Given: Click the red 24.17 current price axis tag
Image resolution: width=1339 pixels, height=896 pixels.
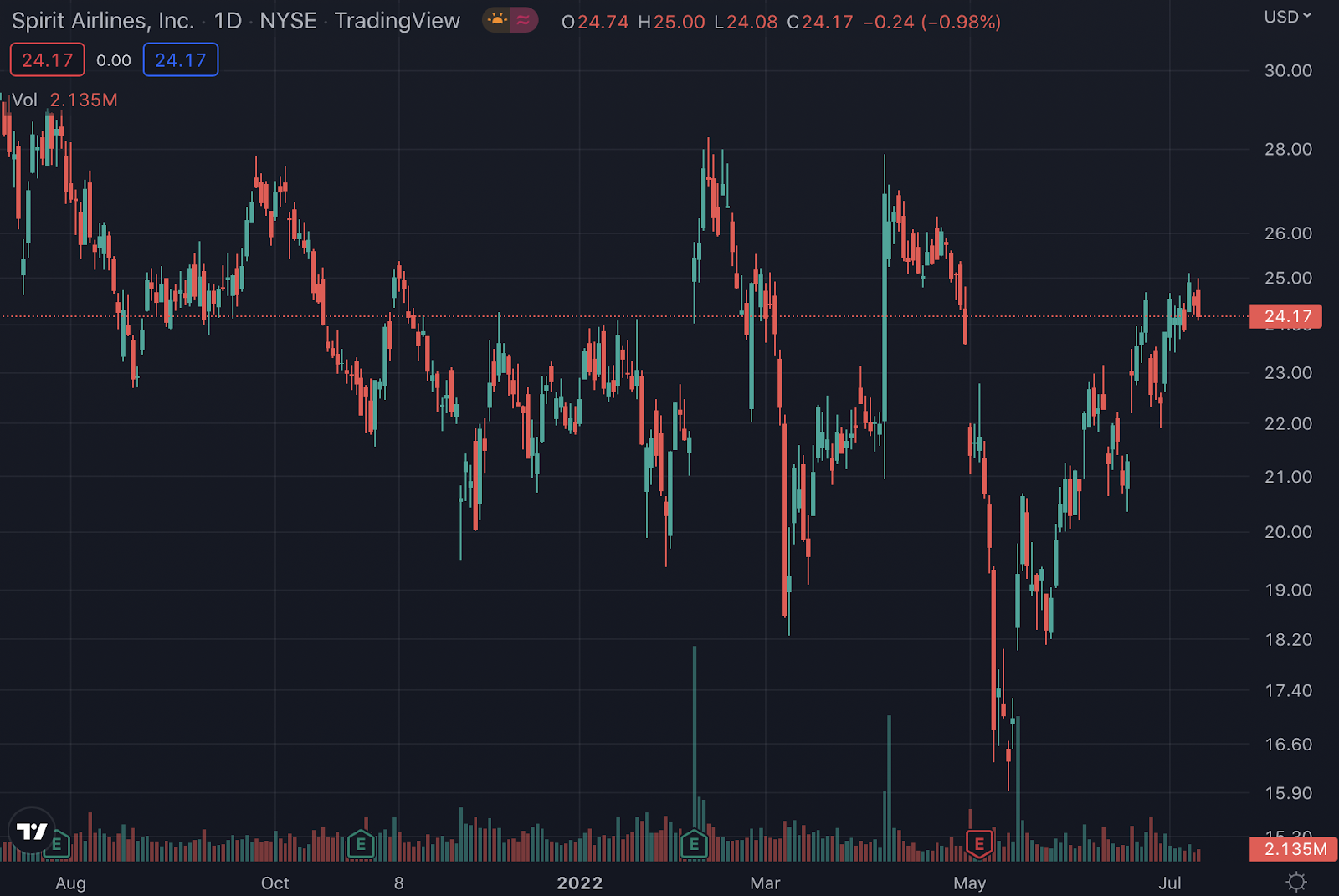Looking at the screenshot, I should [x=1285, y=316].
